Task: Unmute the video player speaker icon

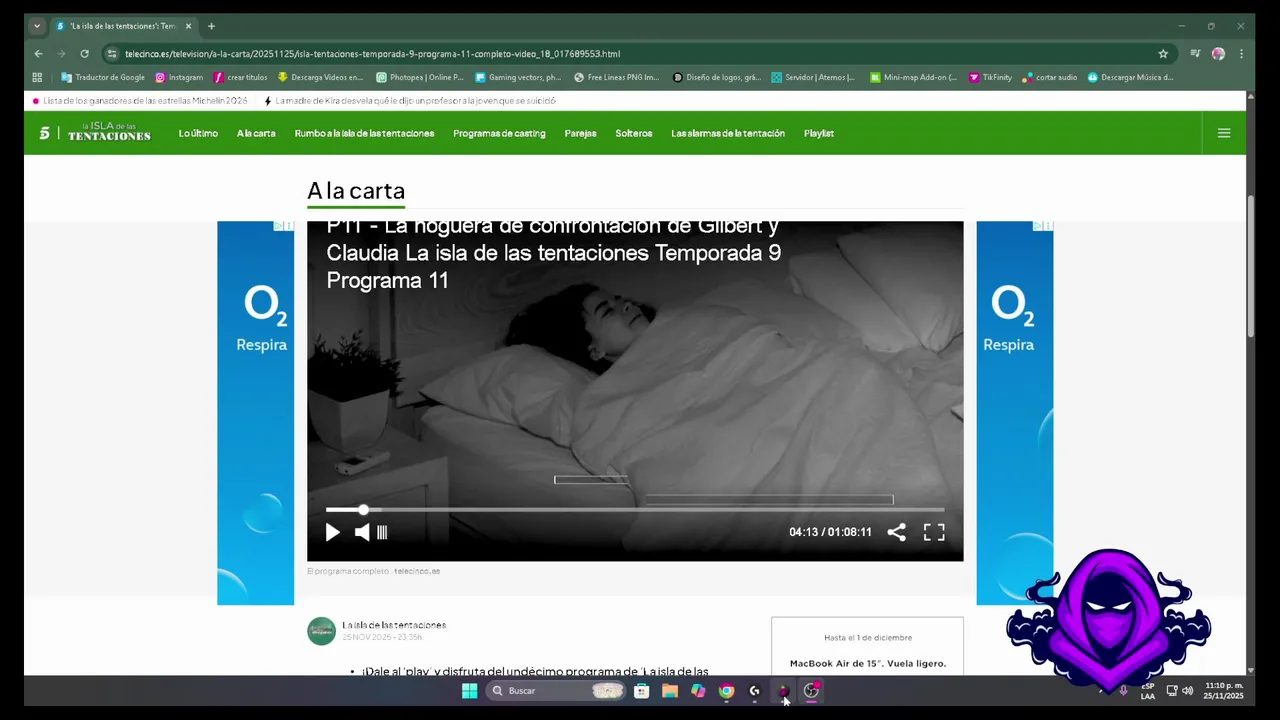Action: tap(362, 533)
